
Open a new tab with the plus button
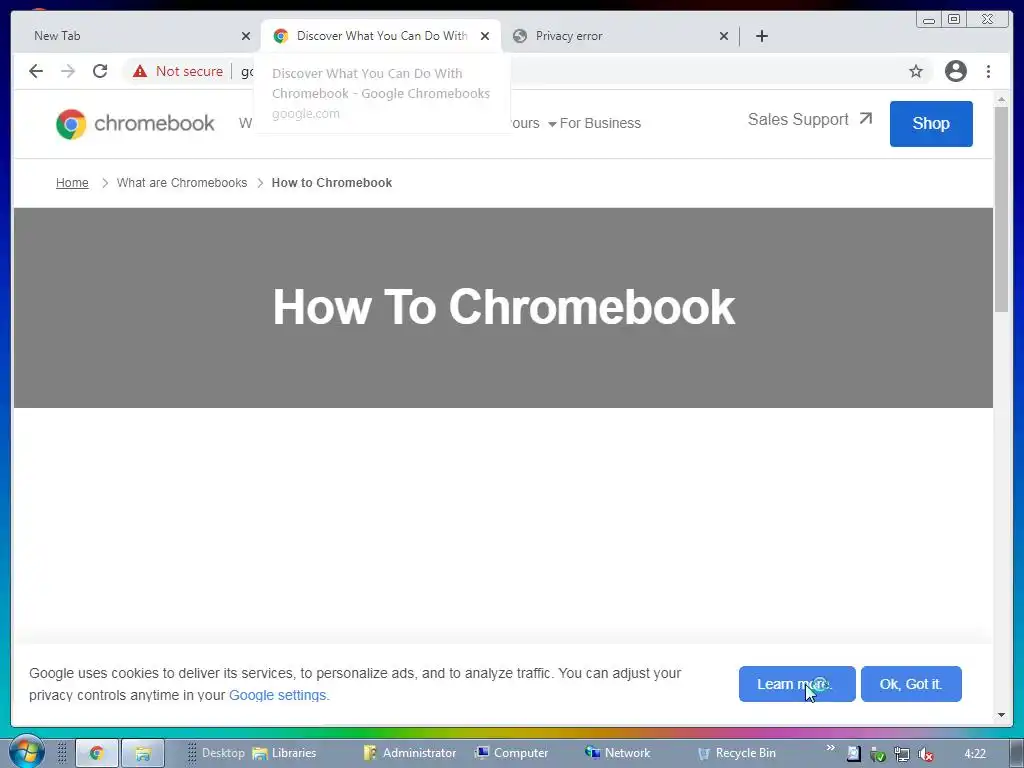point(761,36)
